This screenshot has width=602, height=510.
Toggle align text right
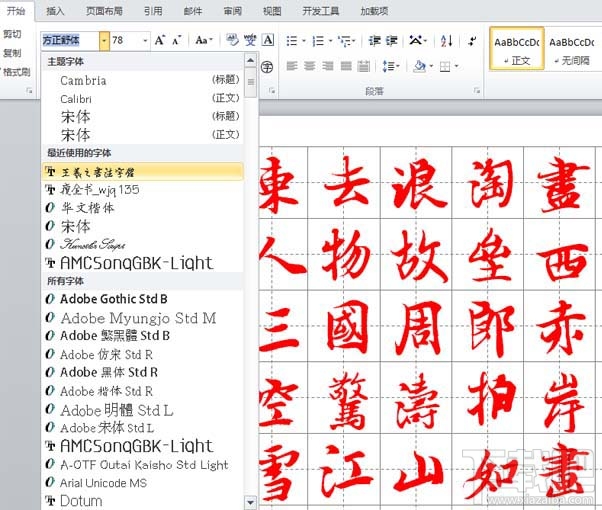tap(328, 66)
